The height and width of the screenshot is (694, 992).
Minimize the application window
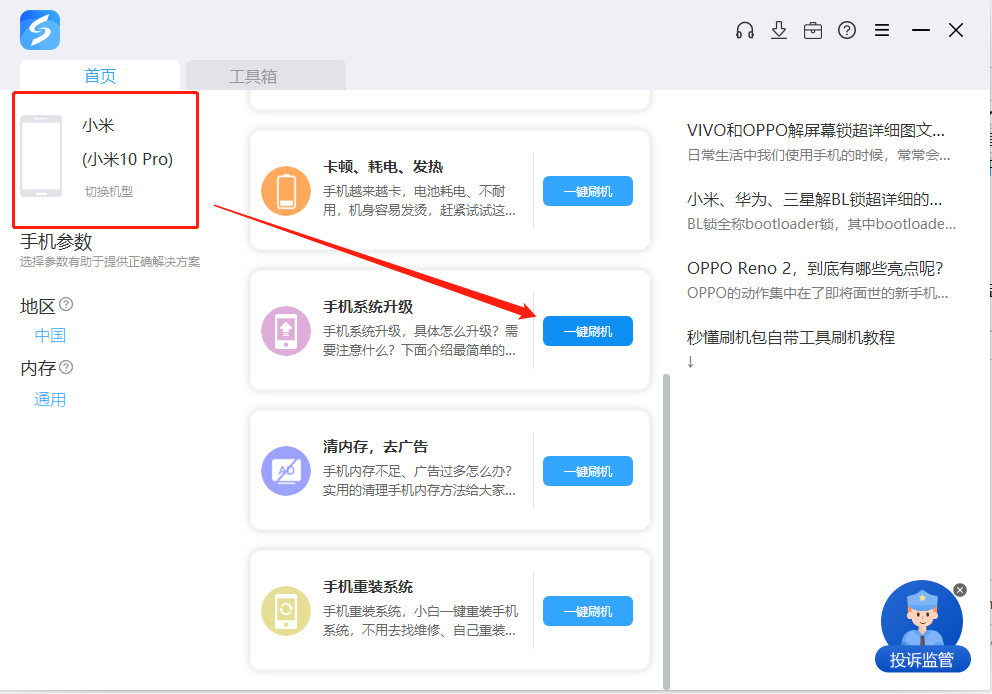coord(921,30)
